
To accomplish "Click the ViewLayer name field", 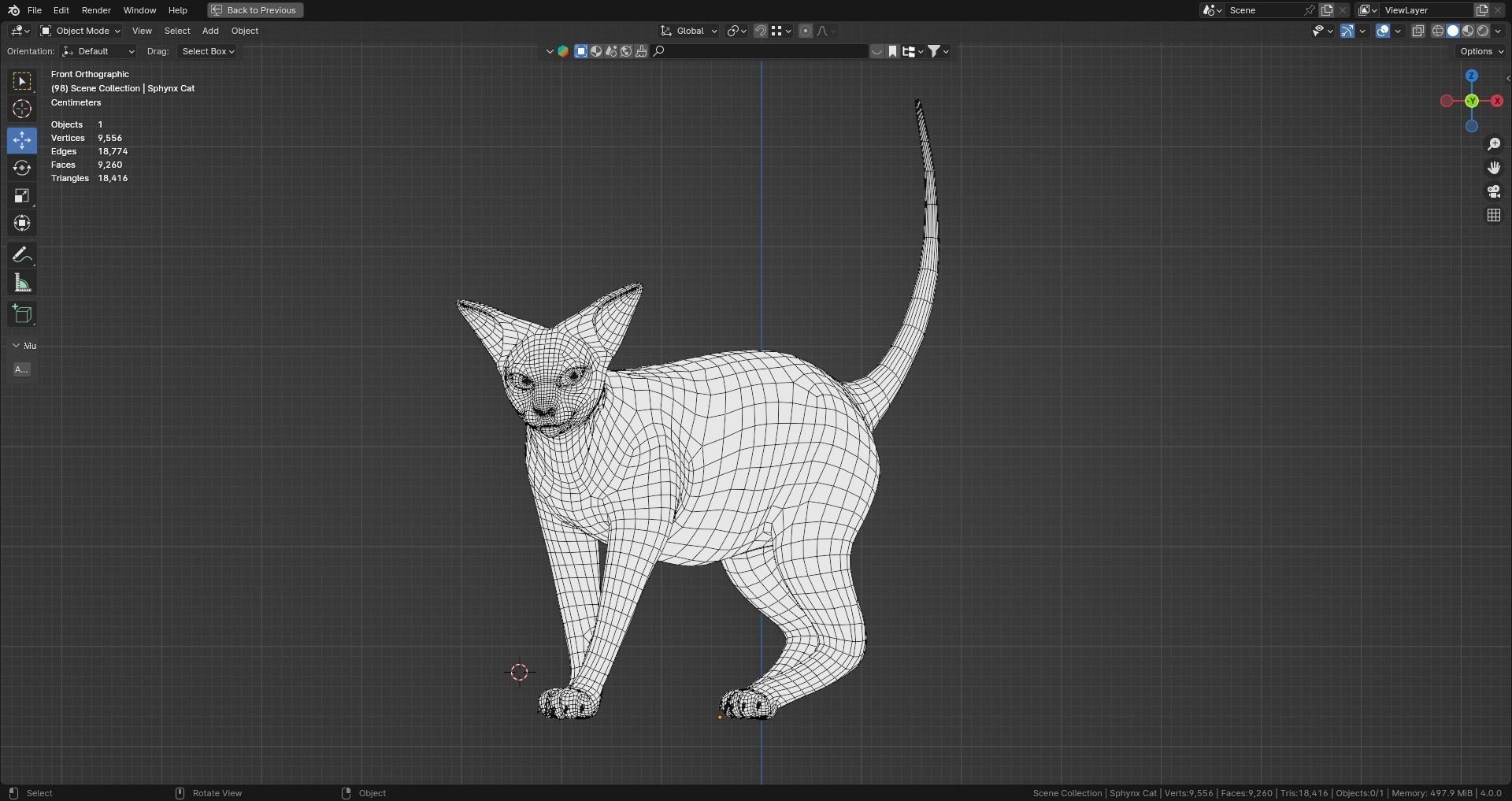I will coord(1425,10).
